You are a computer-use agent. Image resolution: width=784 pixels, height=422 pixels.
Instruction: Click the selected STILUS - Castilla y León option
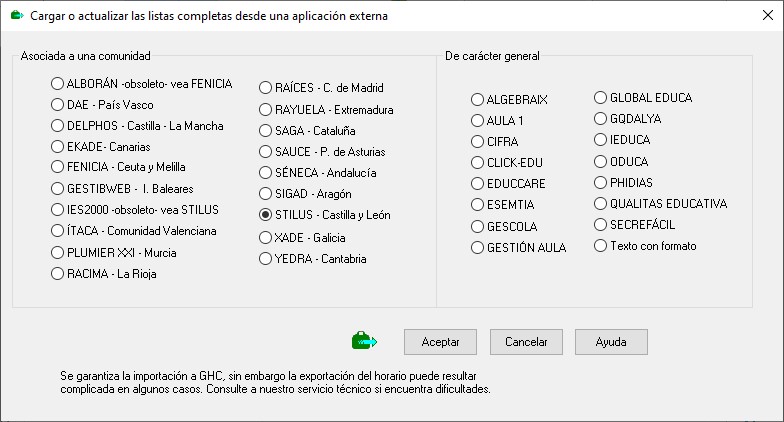pos(324,214)
